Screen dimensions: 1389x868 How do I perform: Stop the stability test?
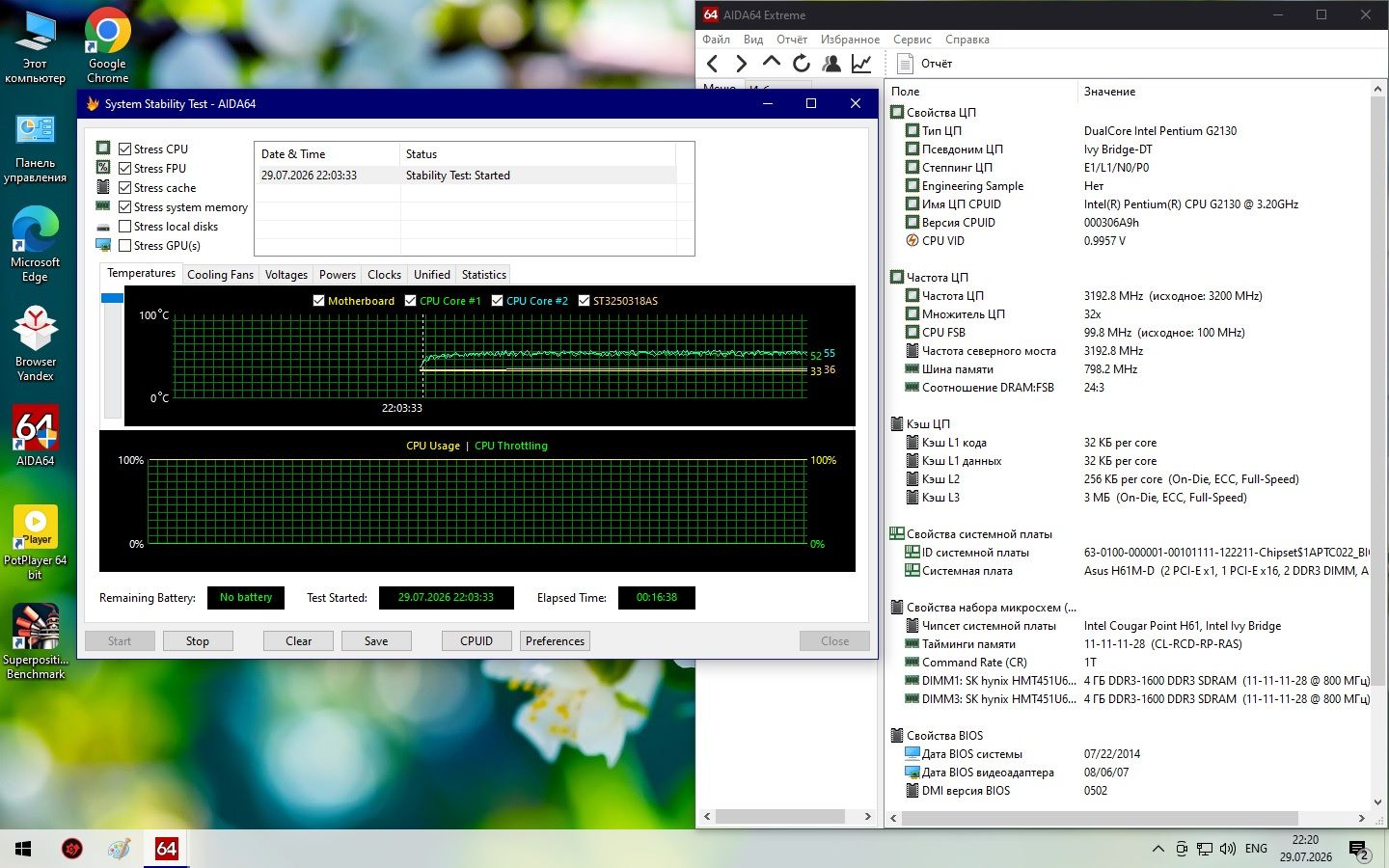(x=198, y=641)
